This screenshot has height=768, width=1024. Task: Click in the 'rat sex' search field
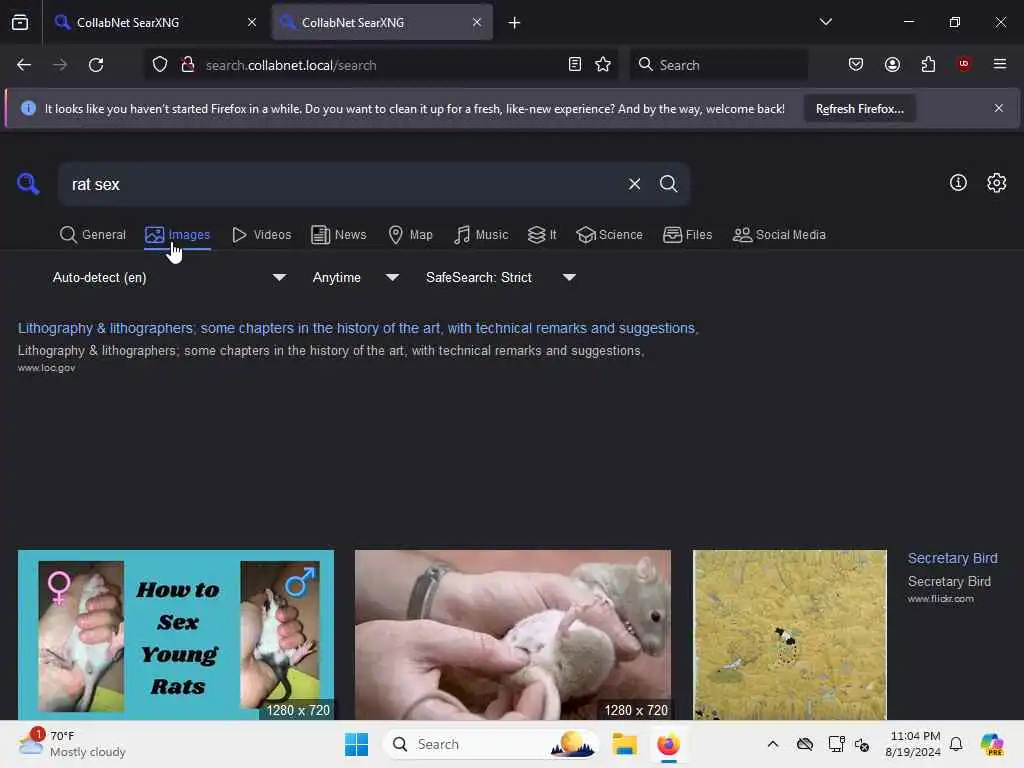(340, 184)
